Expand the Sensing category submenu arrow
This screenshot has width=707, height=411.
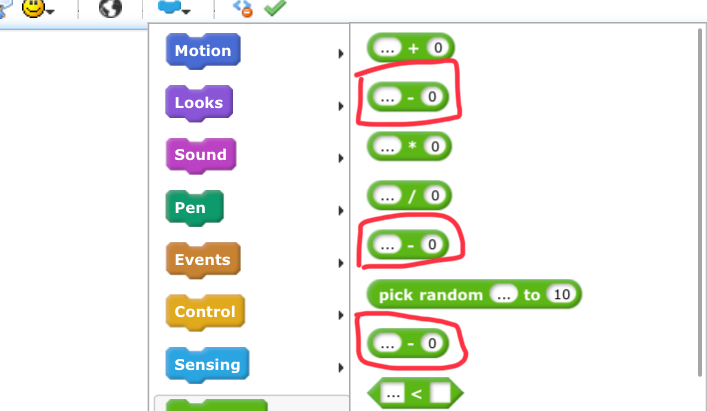point(341,368)
